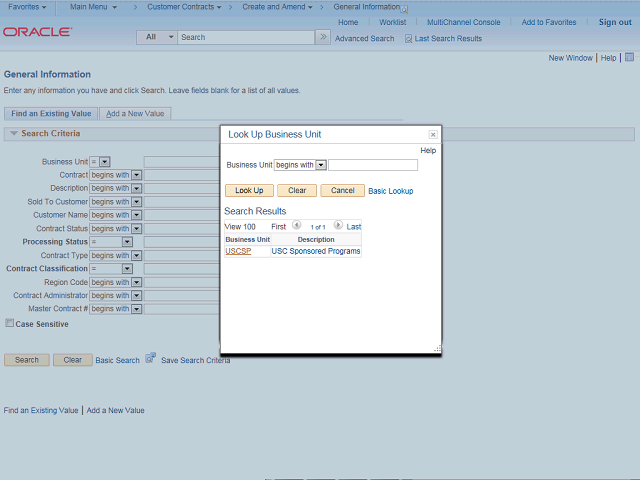This screenshot has height=480, width=640.
Task: Click Clear in the Look Up dialog
Action: pyautogui.click(x=297, y=190)
